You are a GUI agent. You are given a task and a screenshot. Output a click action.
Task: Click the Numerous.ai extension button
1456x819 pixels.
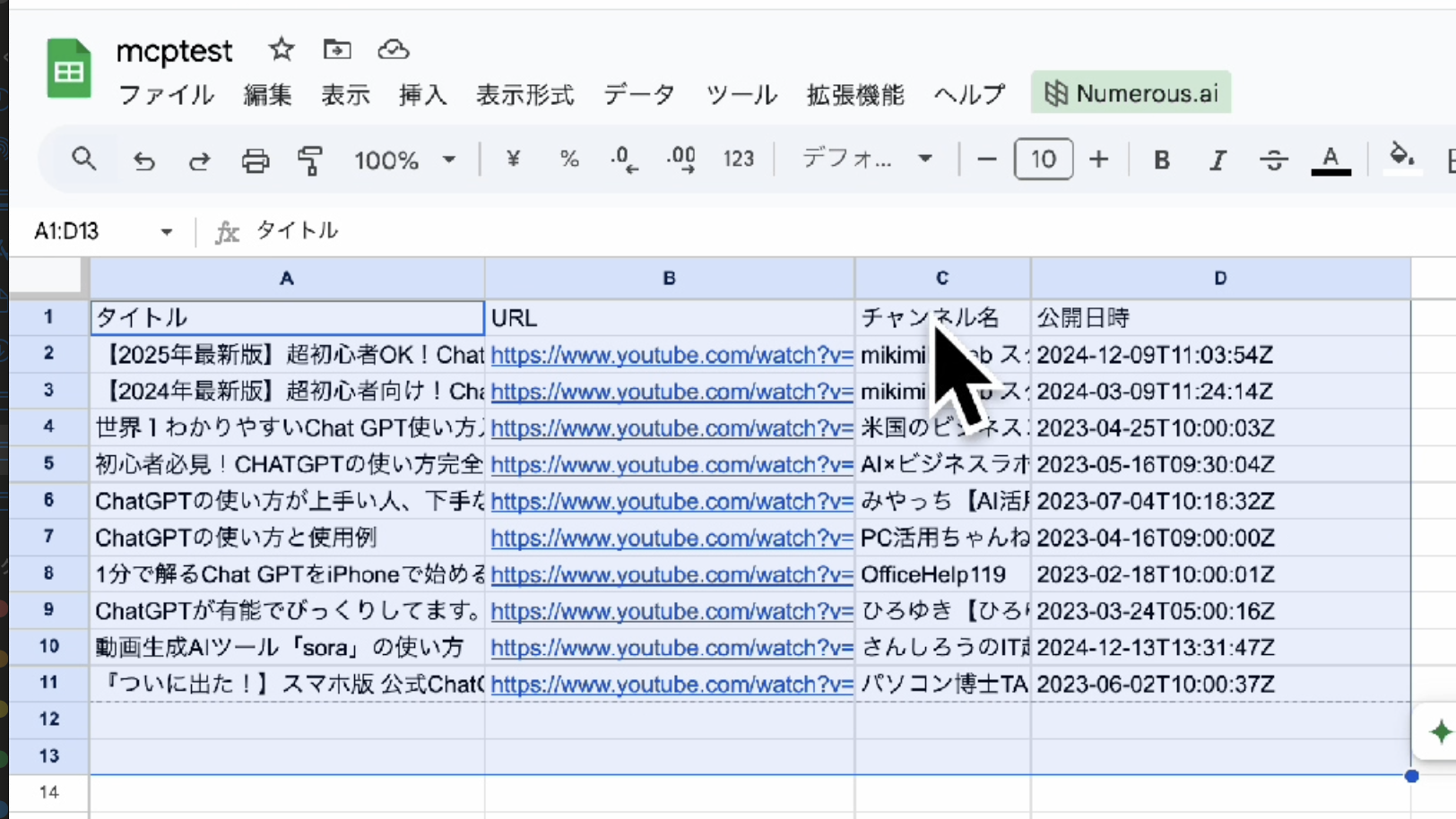(1131, 93)
